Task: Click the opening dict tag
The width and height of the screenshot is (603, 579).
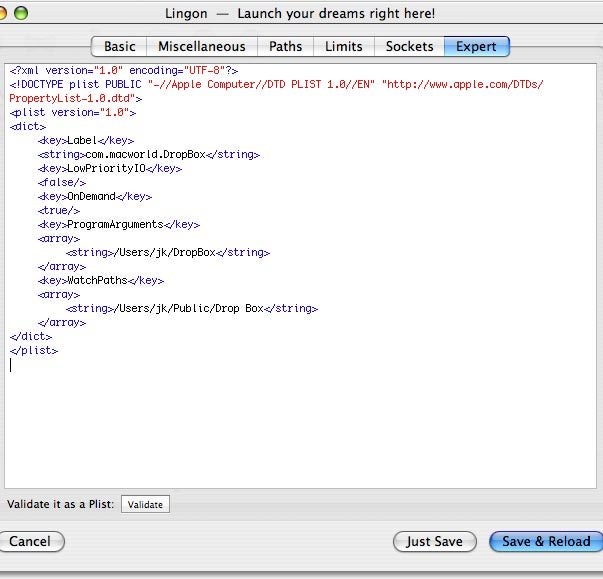Action: [x=28, y=126]
